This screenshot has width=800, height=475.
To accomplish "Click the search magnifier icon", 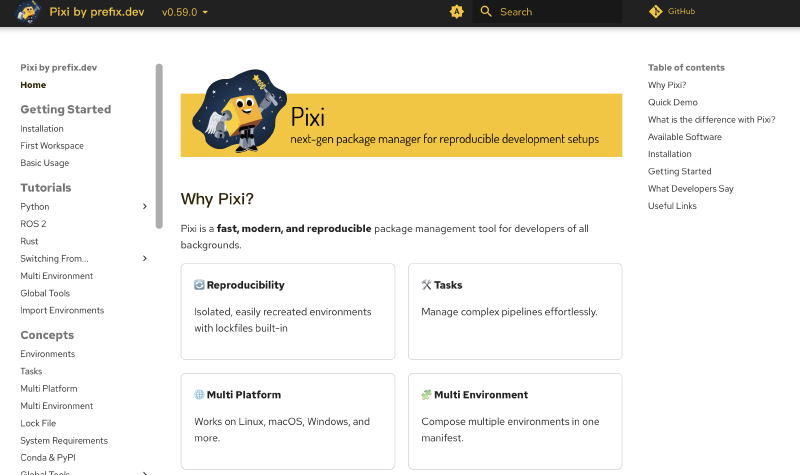I will click(x=486, y=12).
